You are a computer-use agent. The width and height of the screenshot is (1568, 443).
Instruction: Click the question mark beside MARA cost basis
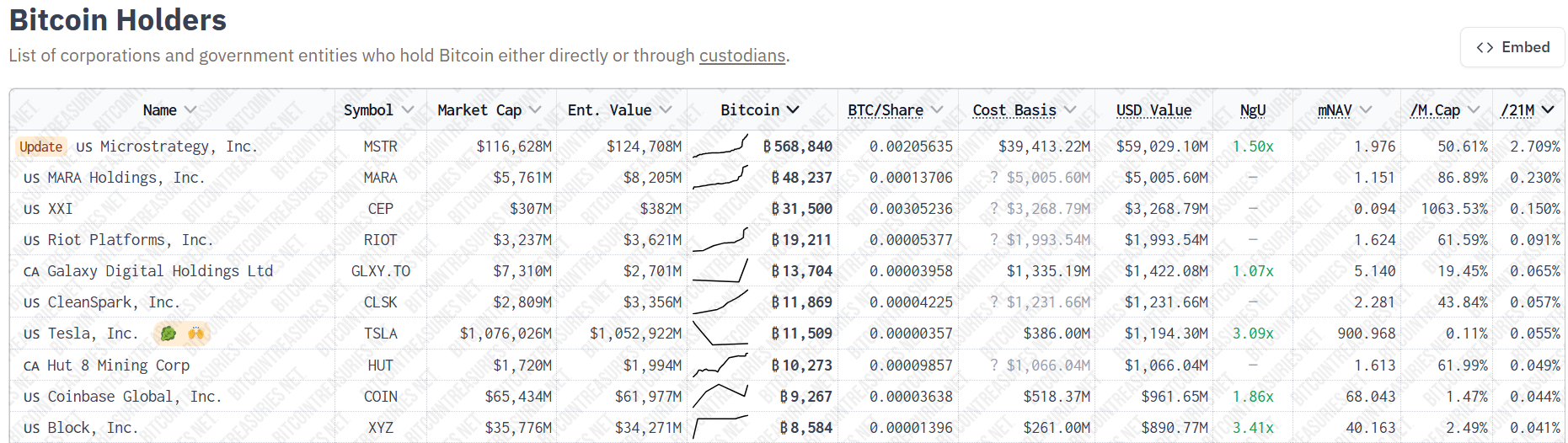(x=994, y=178)
